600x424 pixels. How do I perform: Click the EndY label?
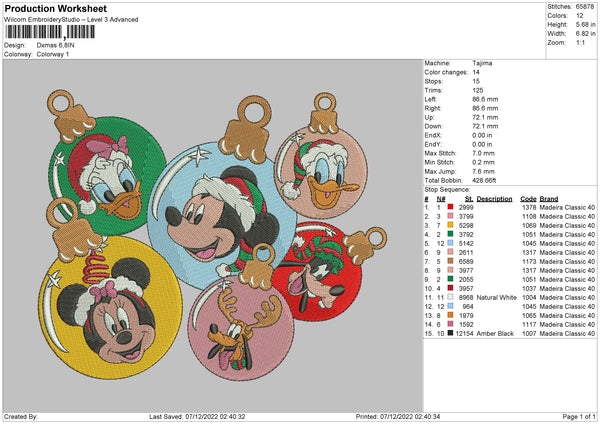pyautogui.click(x=433, y=144)
